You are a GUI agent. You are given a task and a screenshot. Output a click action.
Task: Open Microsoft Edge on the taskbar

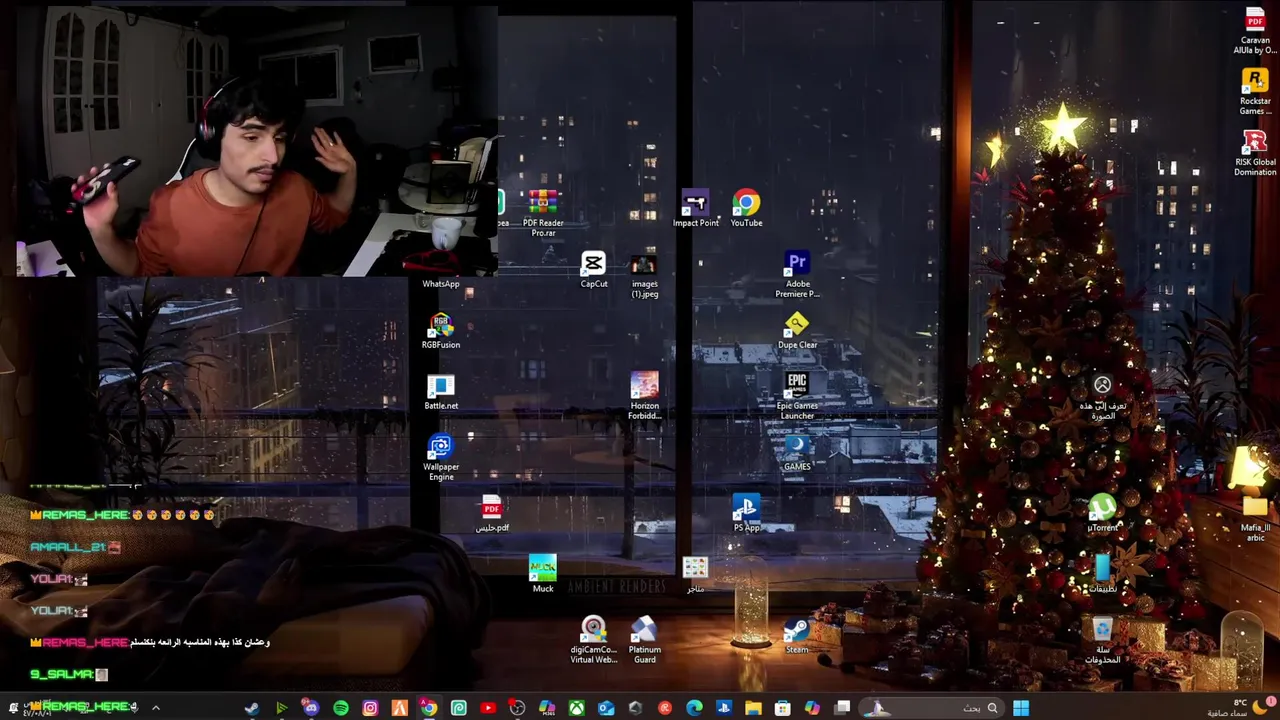coord(694,708)
